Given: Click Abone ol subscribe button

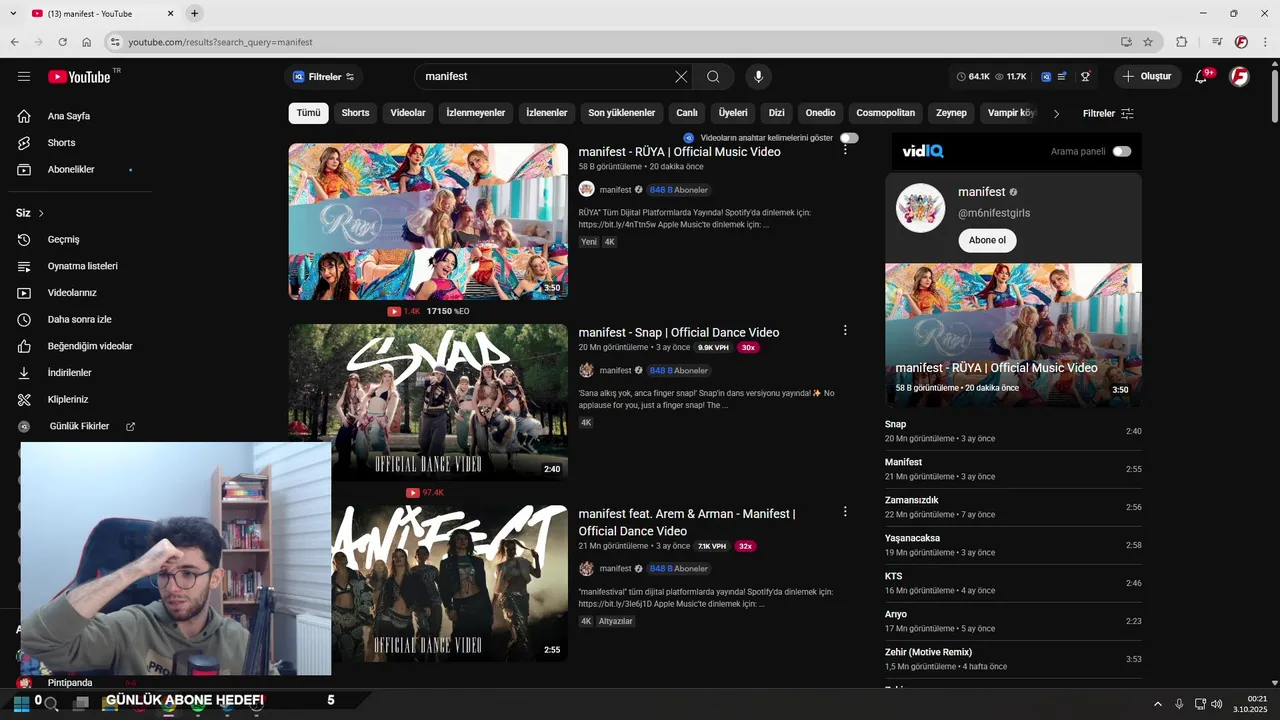Looking at the screenshot, I should click(x=987, y=240).
